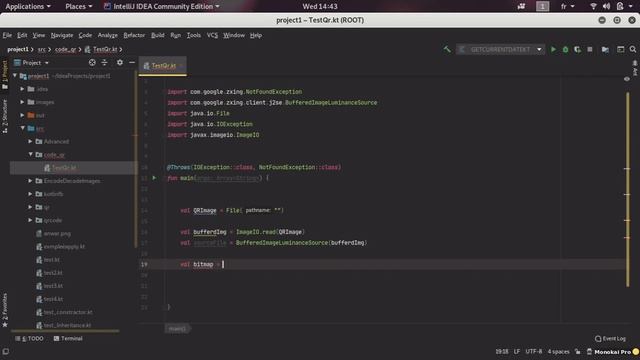
Task: Expand the Advanced package
Action: (x=30, y=141)
